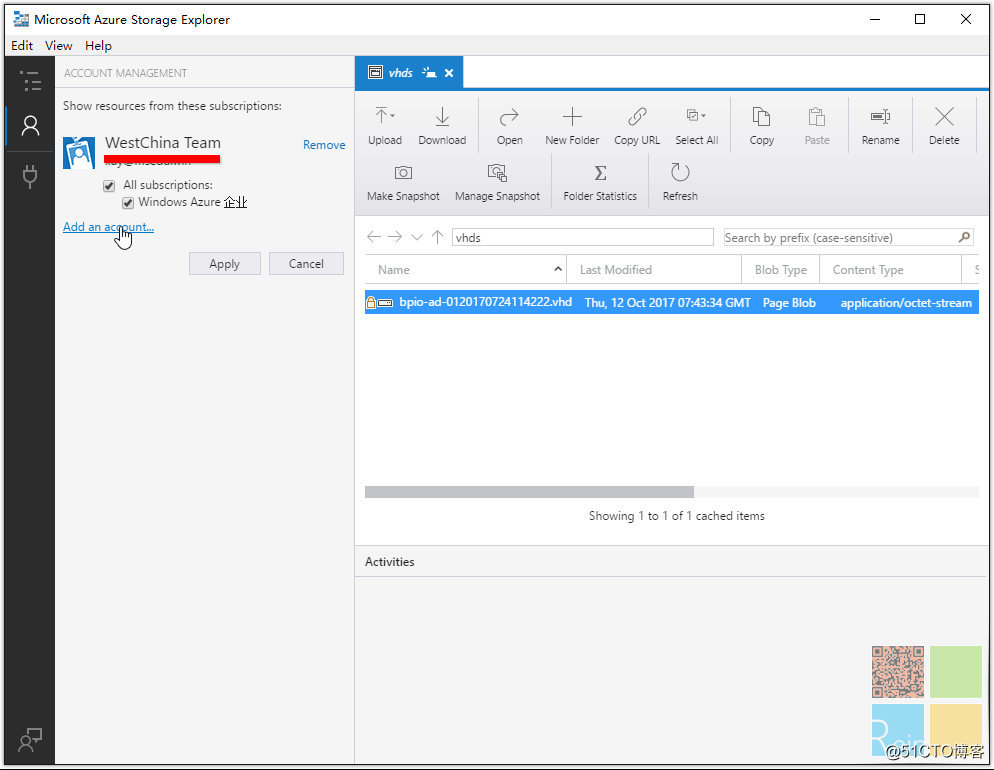Image resolution: width=994 pixels, height=770 pixels.
Task: Click the Page Blob cell in the row
Action: tap(789, 303)
